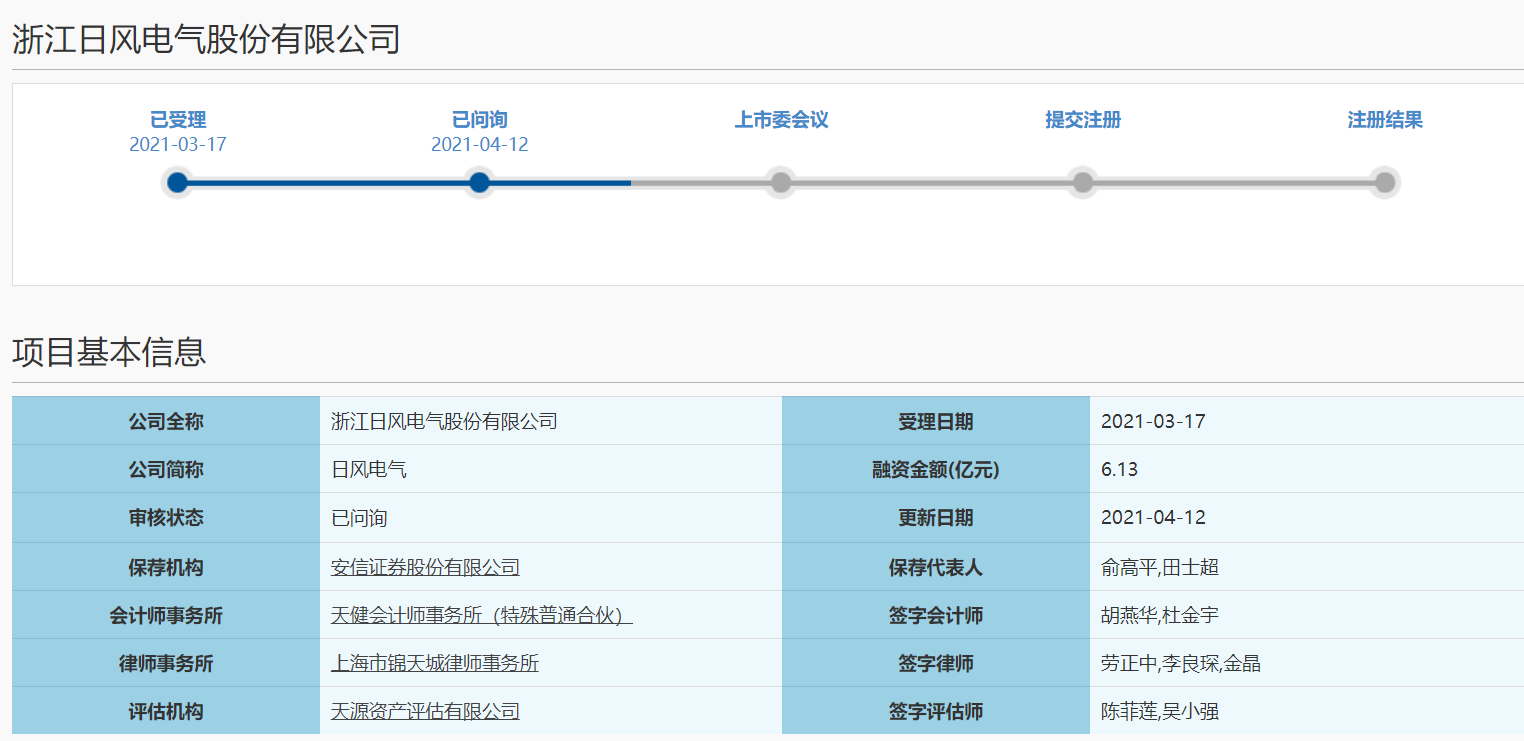
Task: Click the 注册结果 stage label
Action: click(1383, 119)
